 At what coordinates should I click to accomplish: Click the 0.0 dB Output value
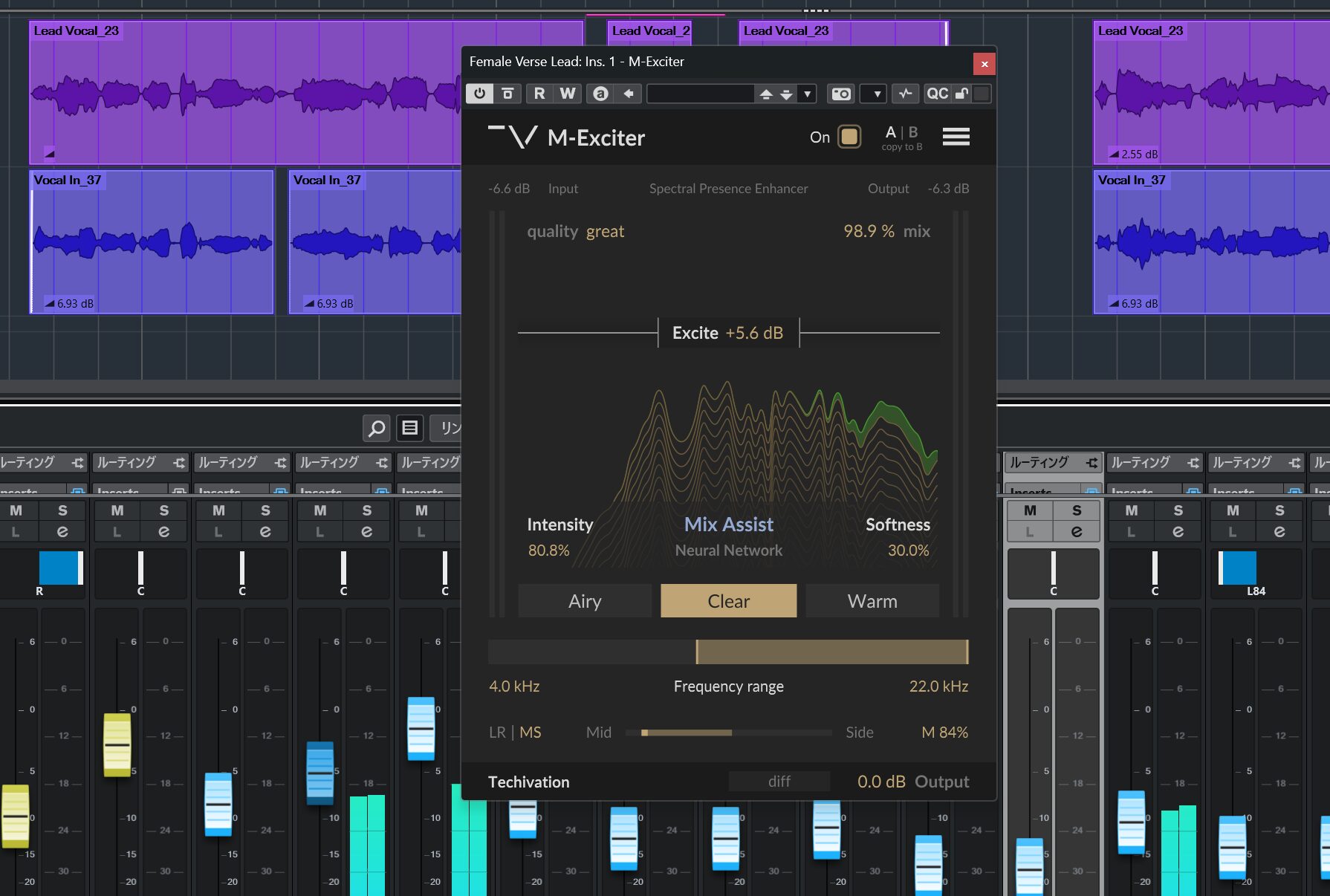tap(881, 782)
